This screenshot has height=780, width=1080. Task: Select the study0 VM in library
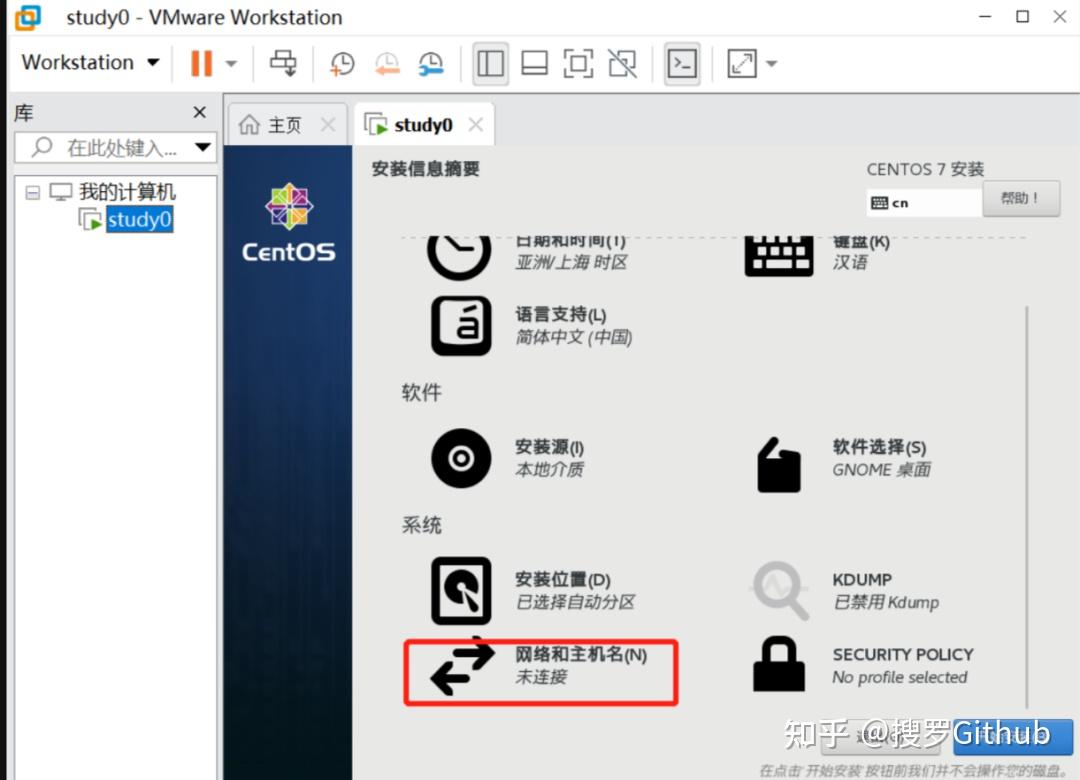tap(140, 220)
